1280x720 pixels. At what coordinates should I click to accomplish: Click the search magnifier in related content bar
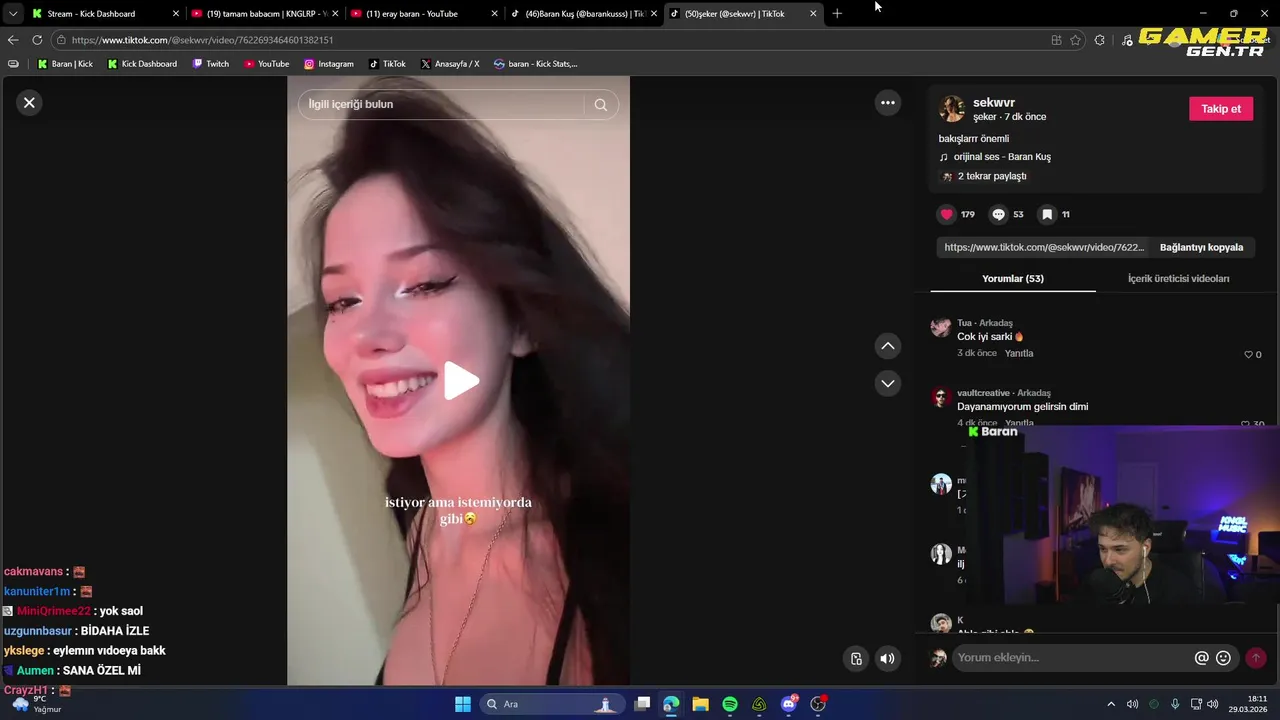601,104
